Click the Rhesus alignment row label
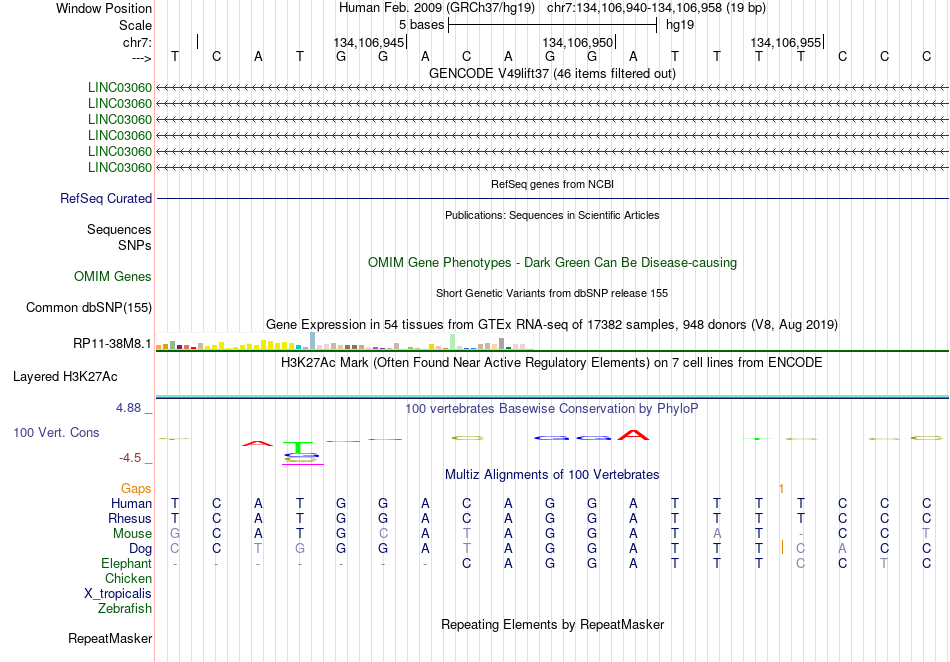 tap(130, 518)
